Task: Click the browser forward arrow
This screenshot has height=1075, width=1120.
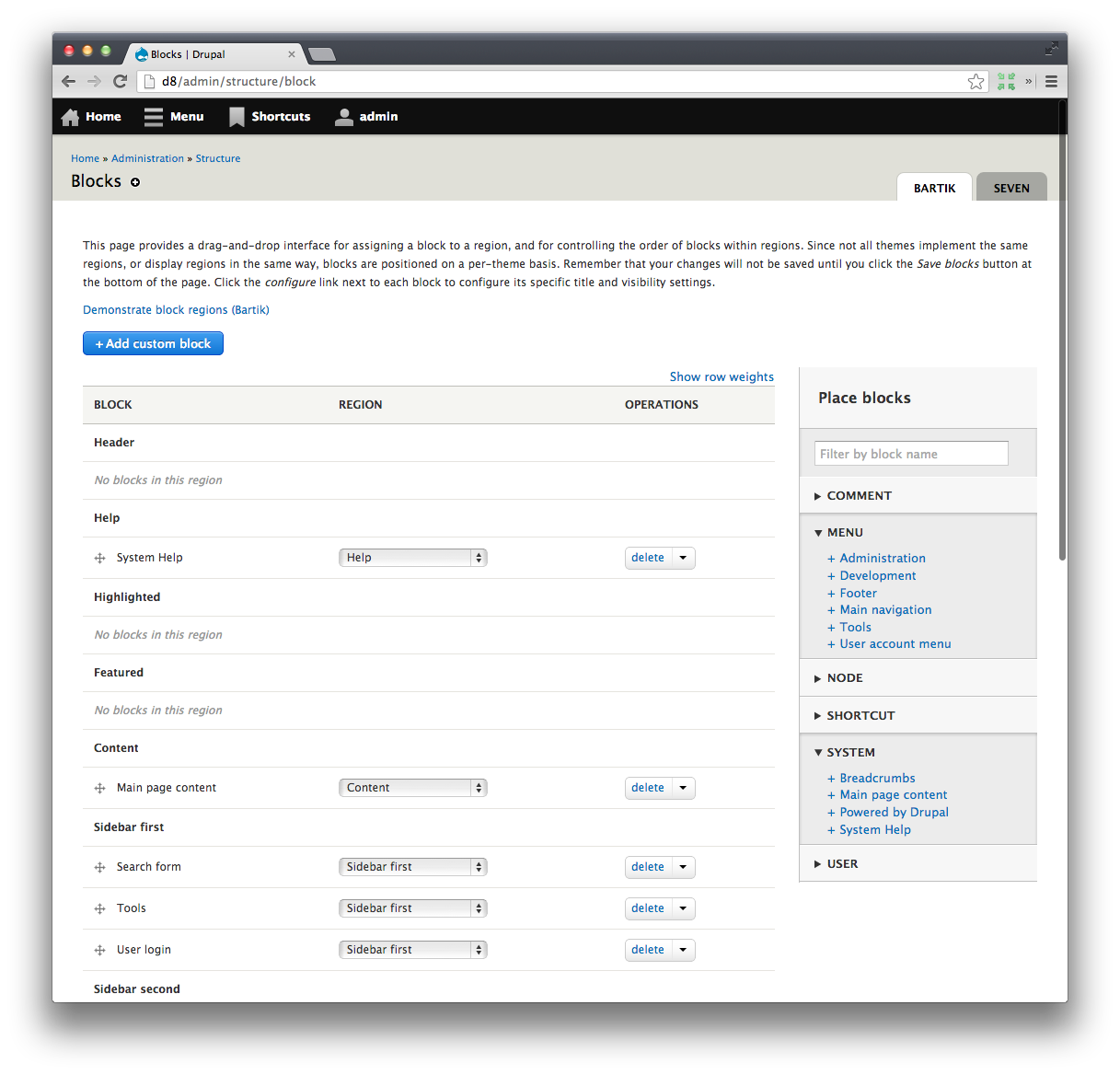Action: coord(94,81)
